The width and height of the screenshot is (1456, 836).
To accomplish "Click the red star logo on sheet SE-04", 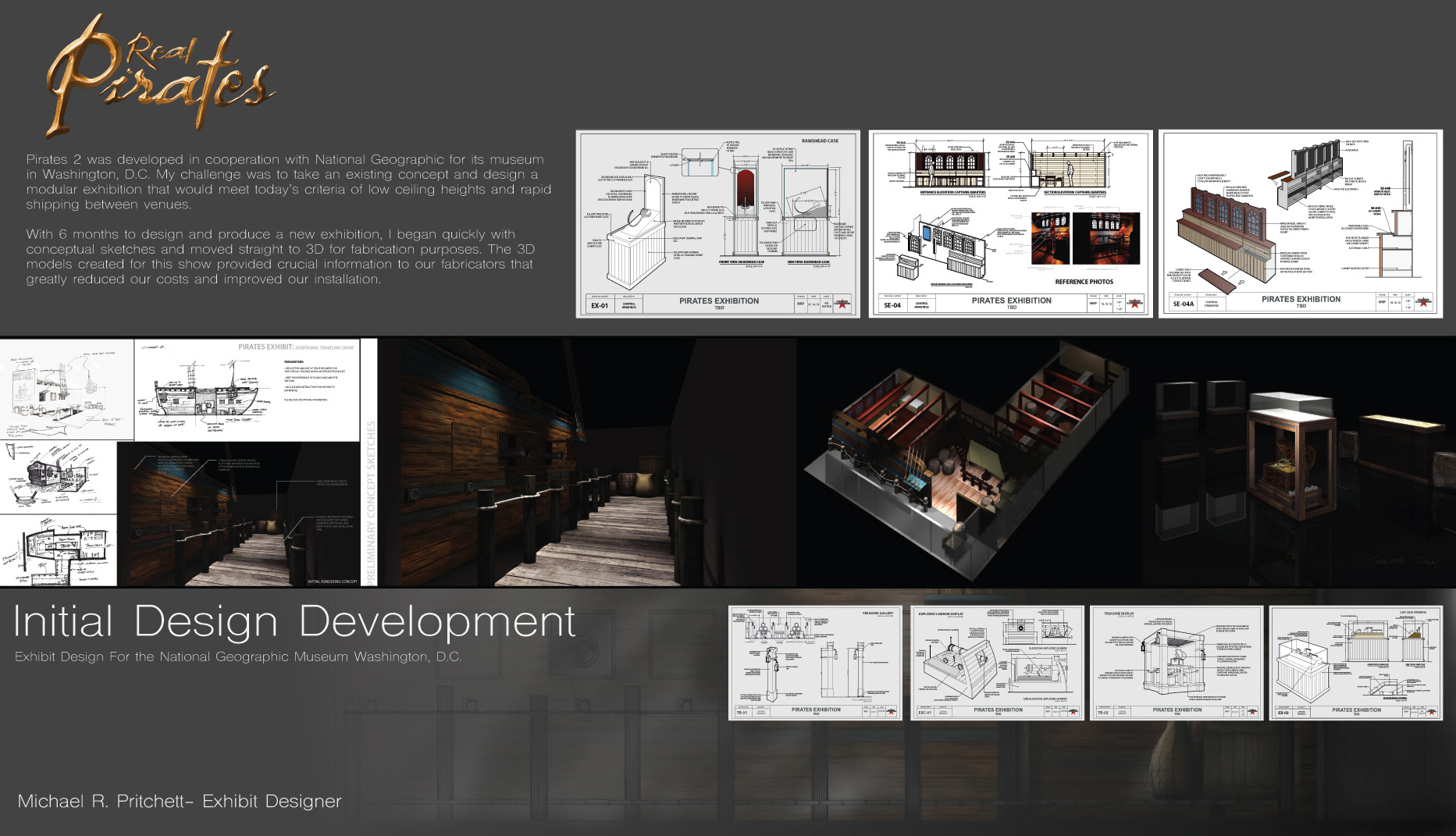I will tap(1135, 304).
